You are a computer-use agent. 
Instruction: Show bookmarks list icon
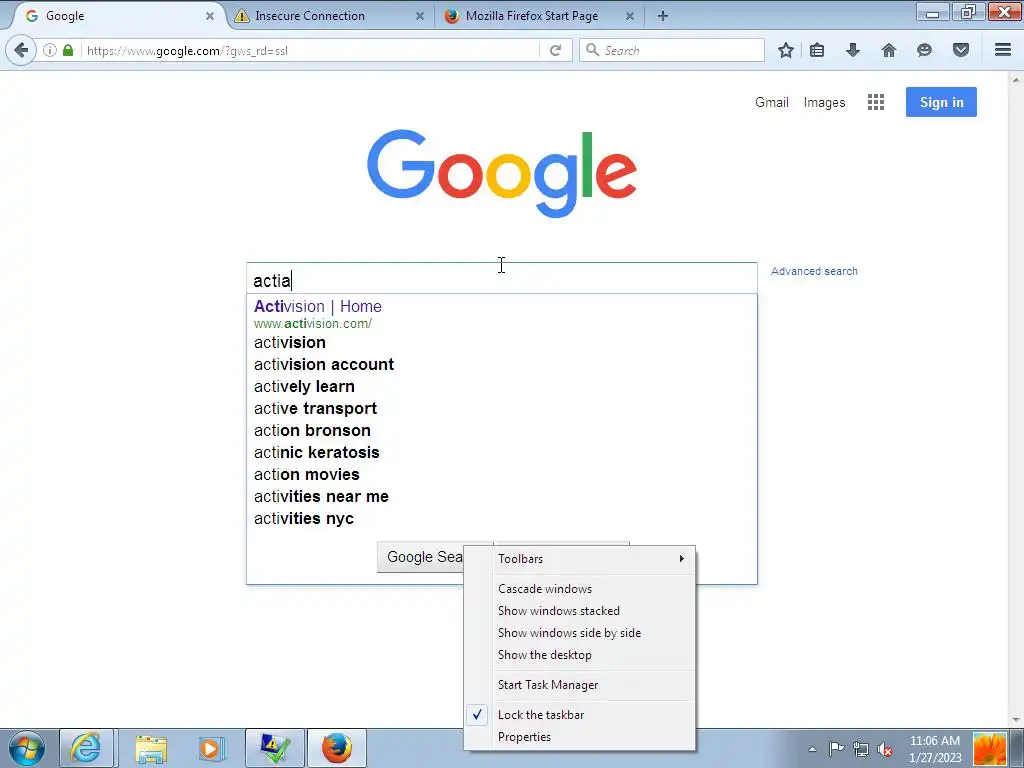point(817,50)
